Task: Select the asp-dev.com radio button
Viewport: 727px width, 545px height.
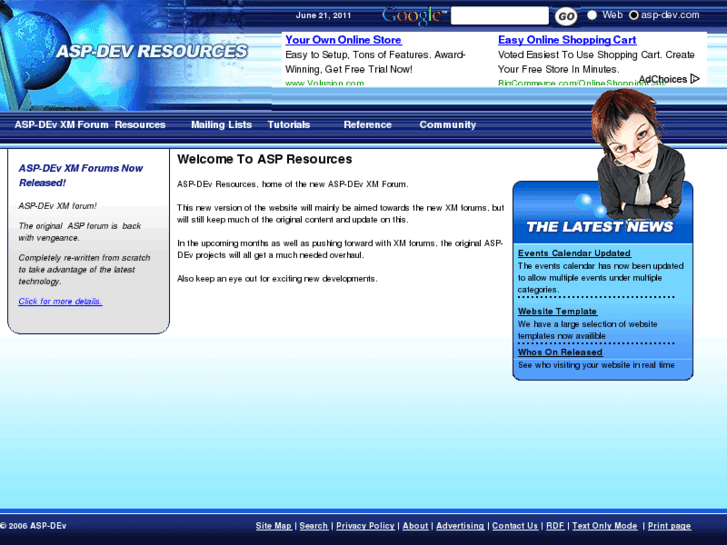Action: (x=633, y=15)
